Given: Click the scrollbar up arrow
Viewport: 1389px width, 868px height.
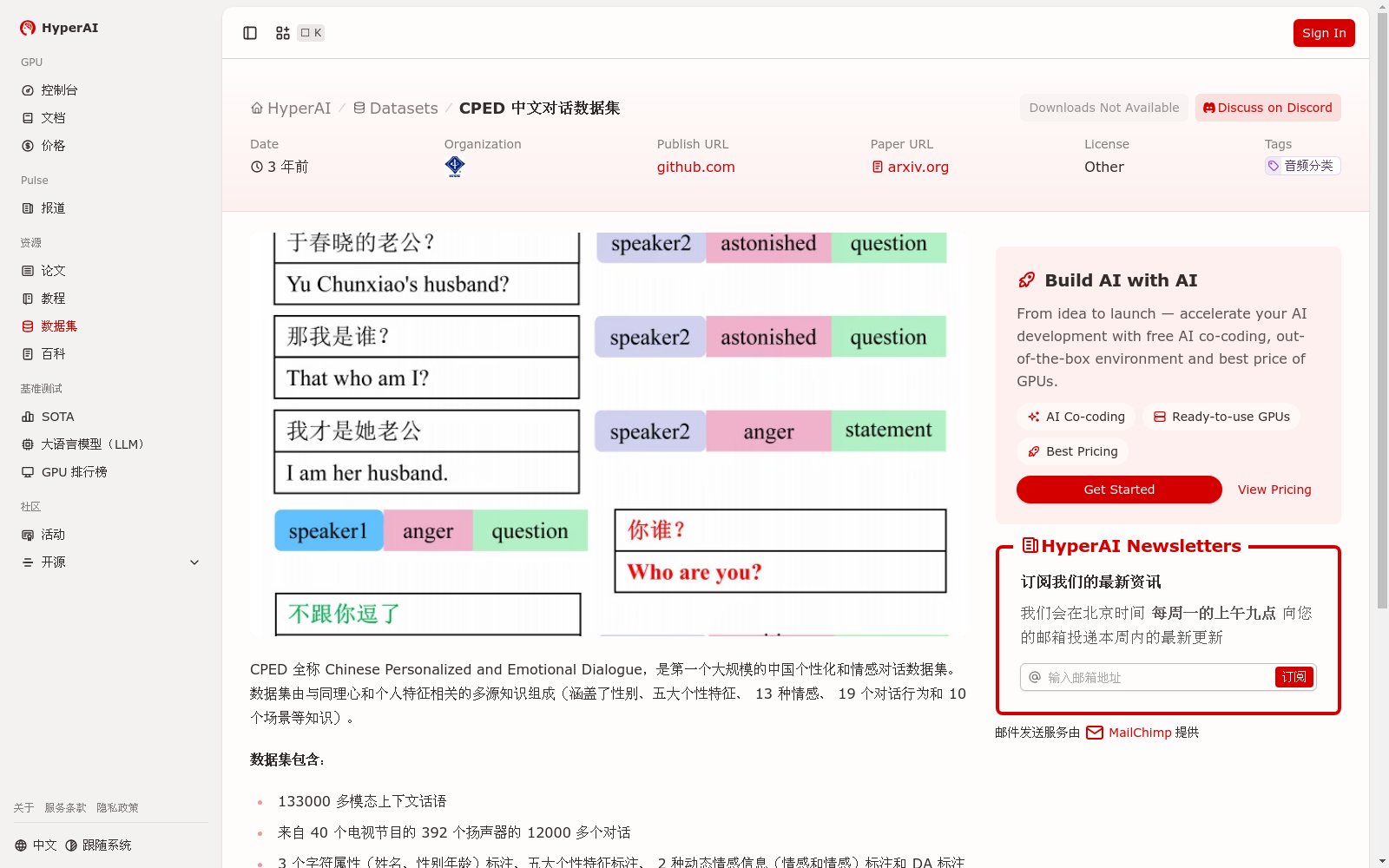Looking at the screenshot, I should click(x=1382, y=6).
